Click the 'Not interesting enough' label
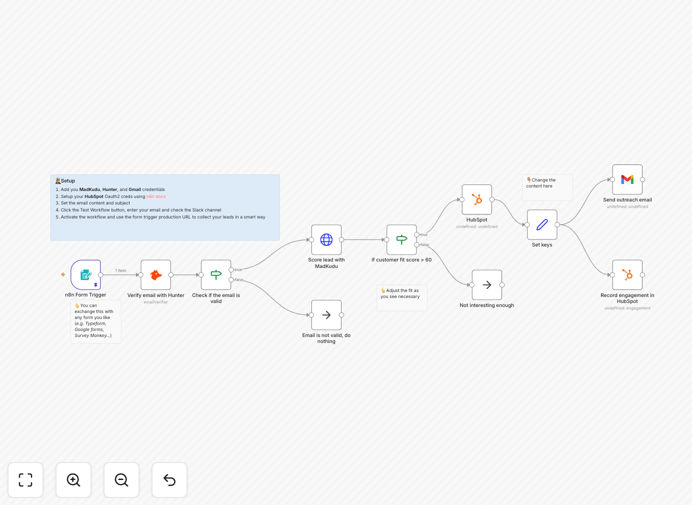692x505 pixels. click(x=487, y=305)
